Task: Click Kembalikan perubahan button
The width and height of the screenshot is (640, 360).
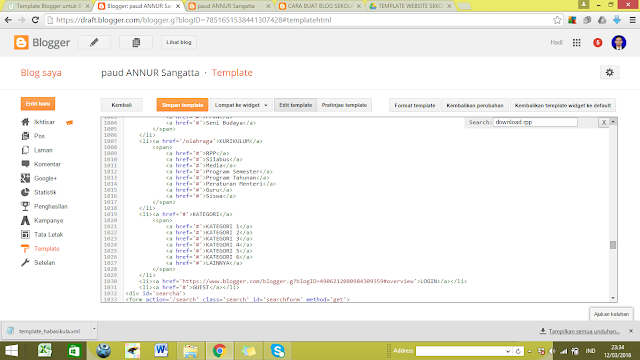Action: [475, 105]
